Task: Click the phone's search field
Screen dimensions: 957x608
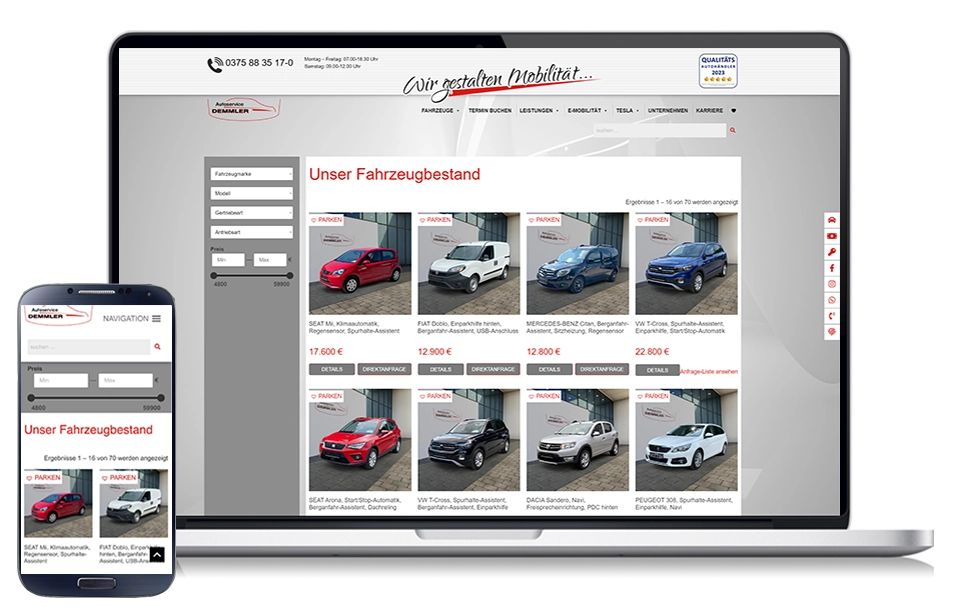Action: 88,347
